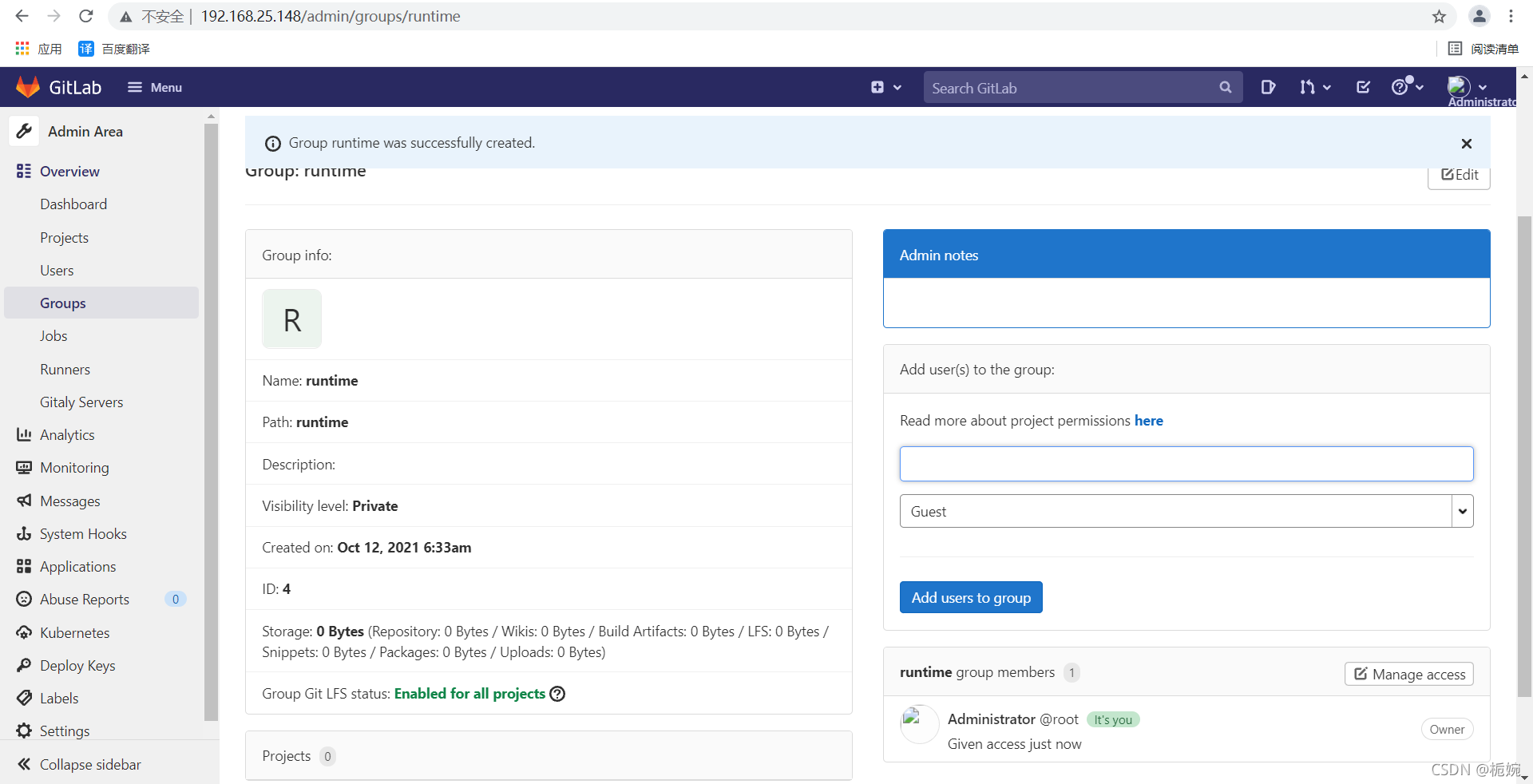Go to Projects in sidebar

(65, 238)
